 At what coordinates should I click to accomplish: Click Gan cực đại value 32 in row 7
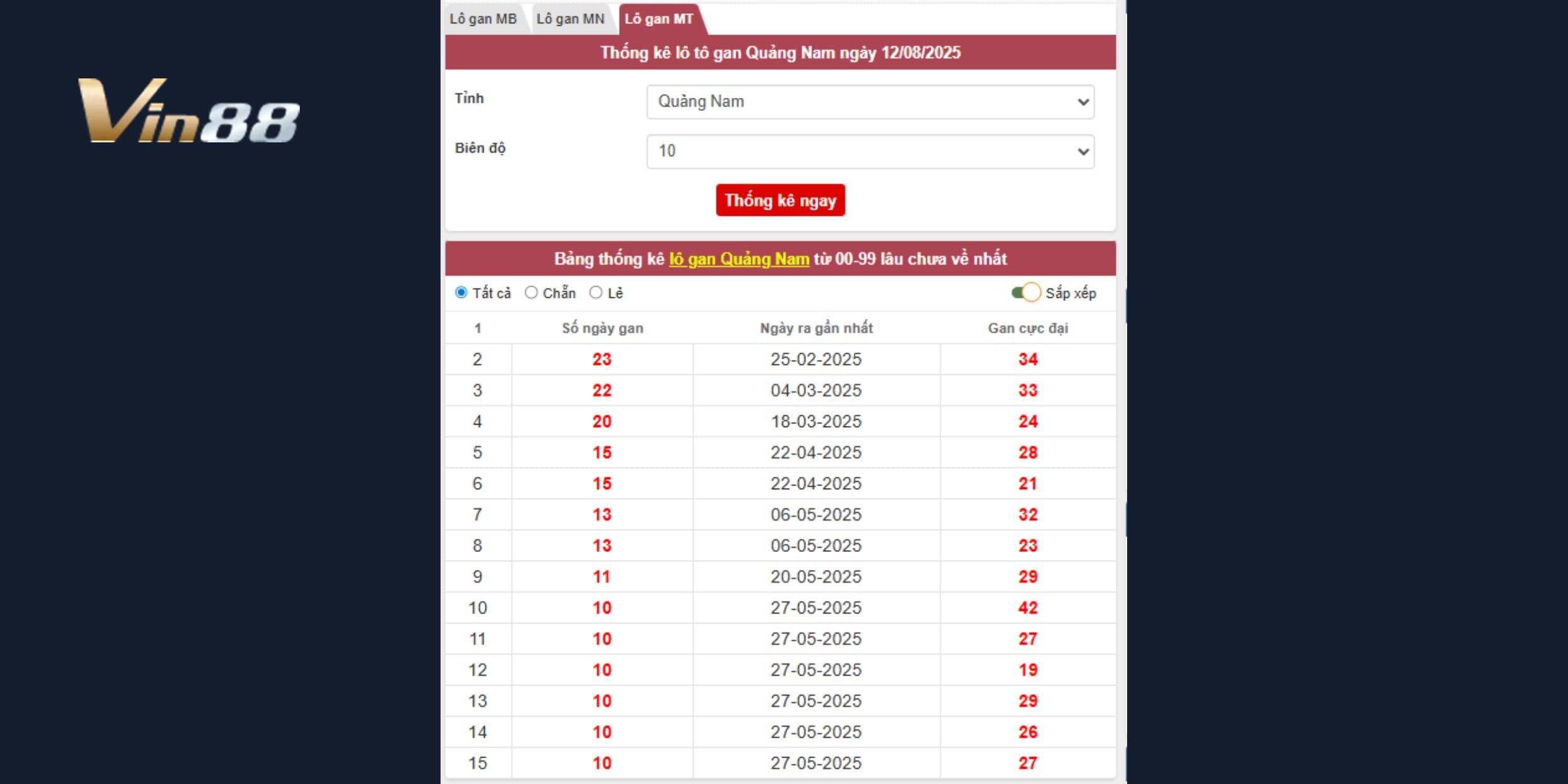point(1028,514)
